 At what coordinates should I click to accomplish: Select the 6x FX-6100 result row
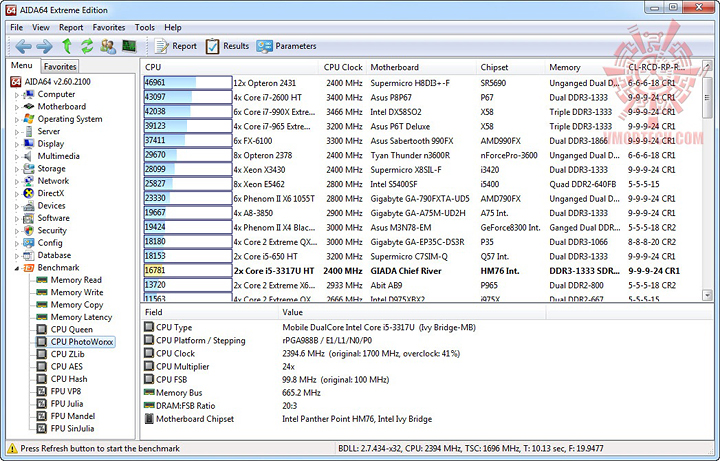tap(422, 141)
